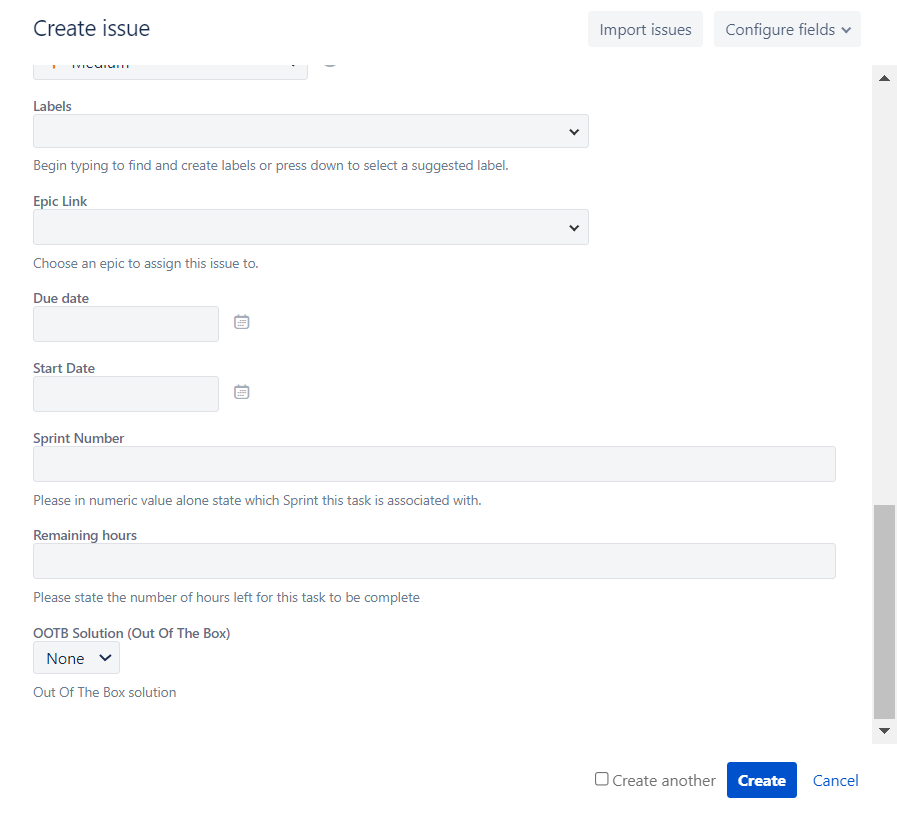Open the partially visible Medium priority dropdown
The image size is (897, 815).
pos(170,71)
